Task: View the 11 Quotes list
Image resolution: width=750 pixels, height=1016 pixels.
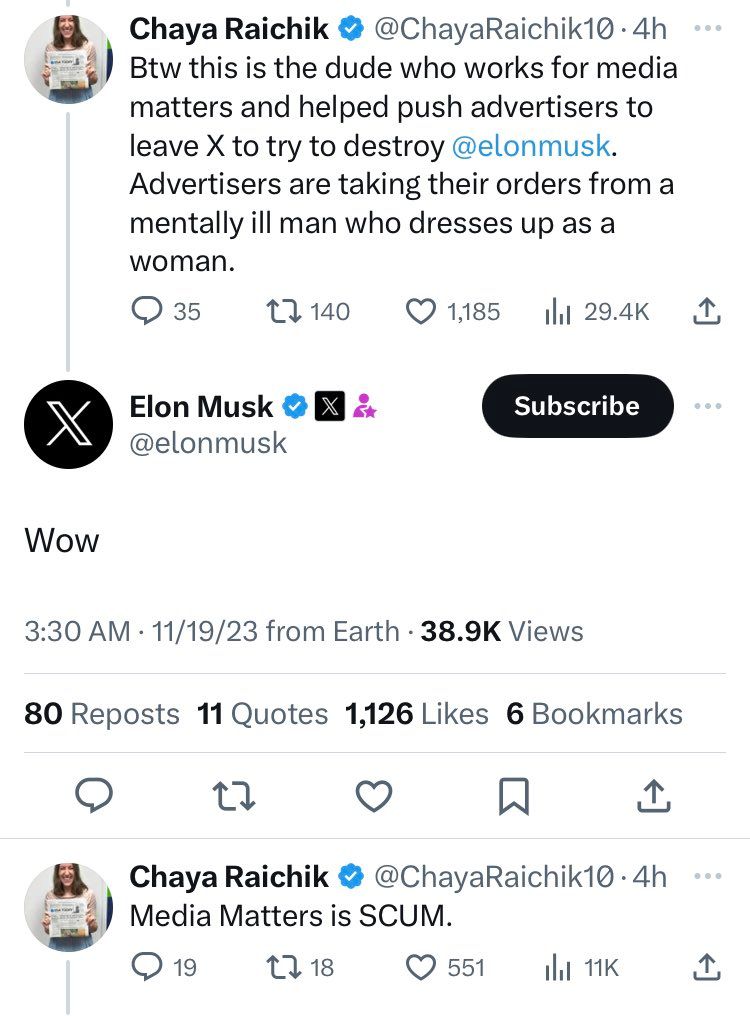Action: click(263, 713)
